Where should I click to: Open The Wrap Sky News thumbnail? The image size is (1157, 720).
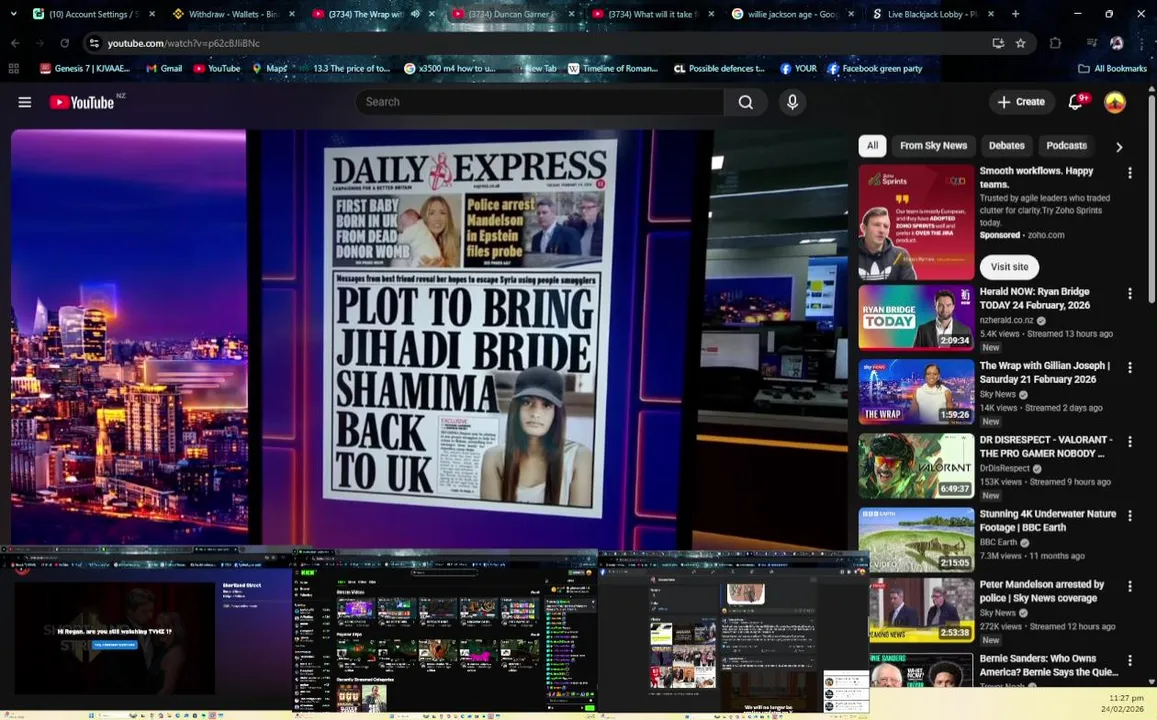916,392
